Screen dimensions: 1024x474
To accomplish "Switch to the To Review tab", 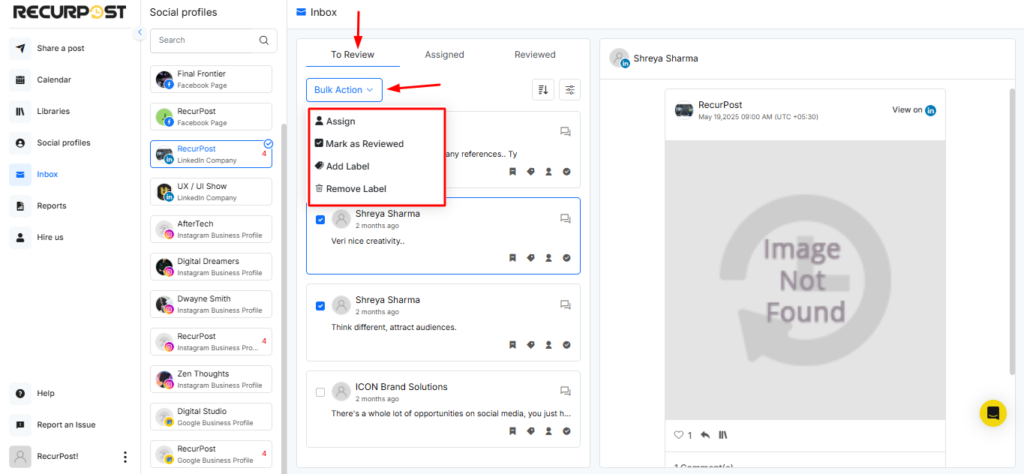I will [x=353, y=55].
